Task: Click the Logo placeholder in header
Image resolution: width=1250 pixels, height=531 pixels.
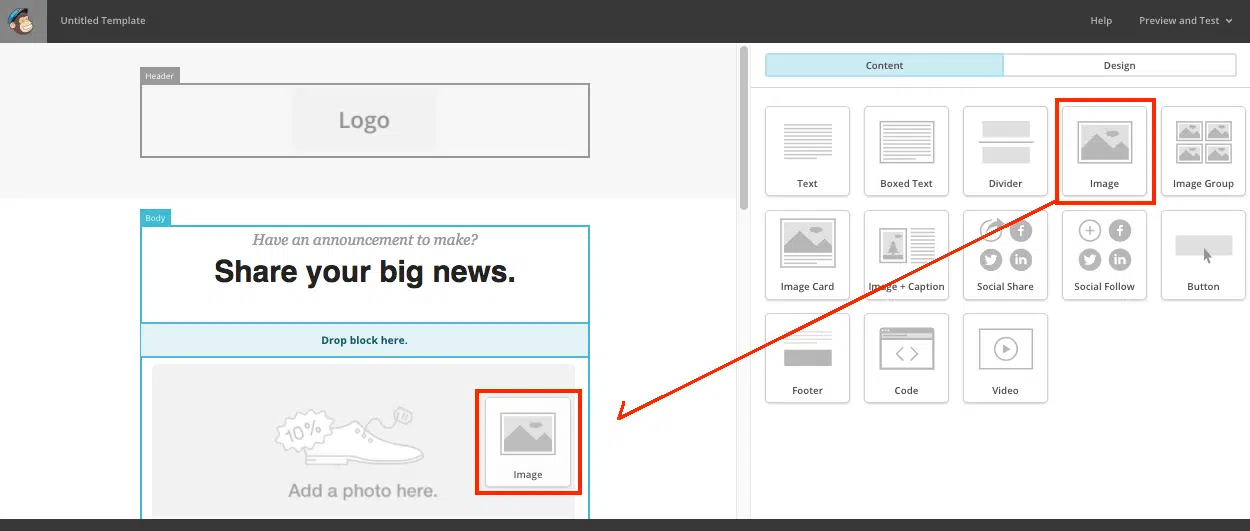Action: tap(364, 121)
